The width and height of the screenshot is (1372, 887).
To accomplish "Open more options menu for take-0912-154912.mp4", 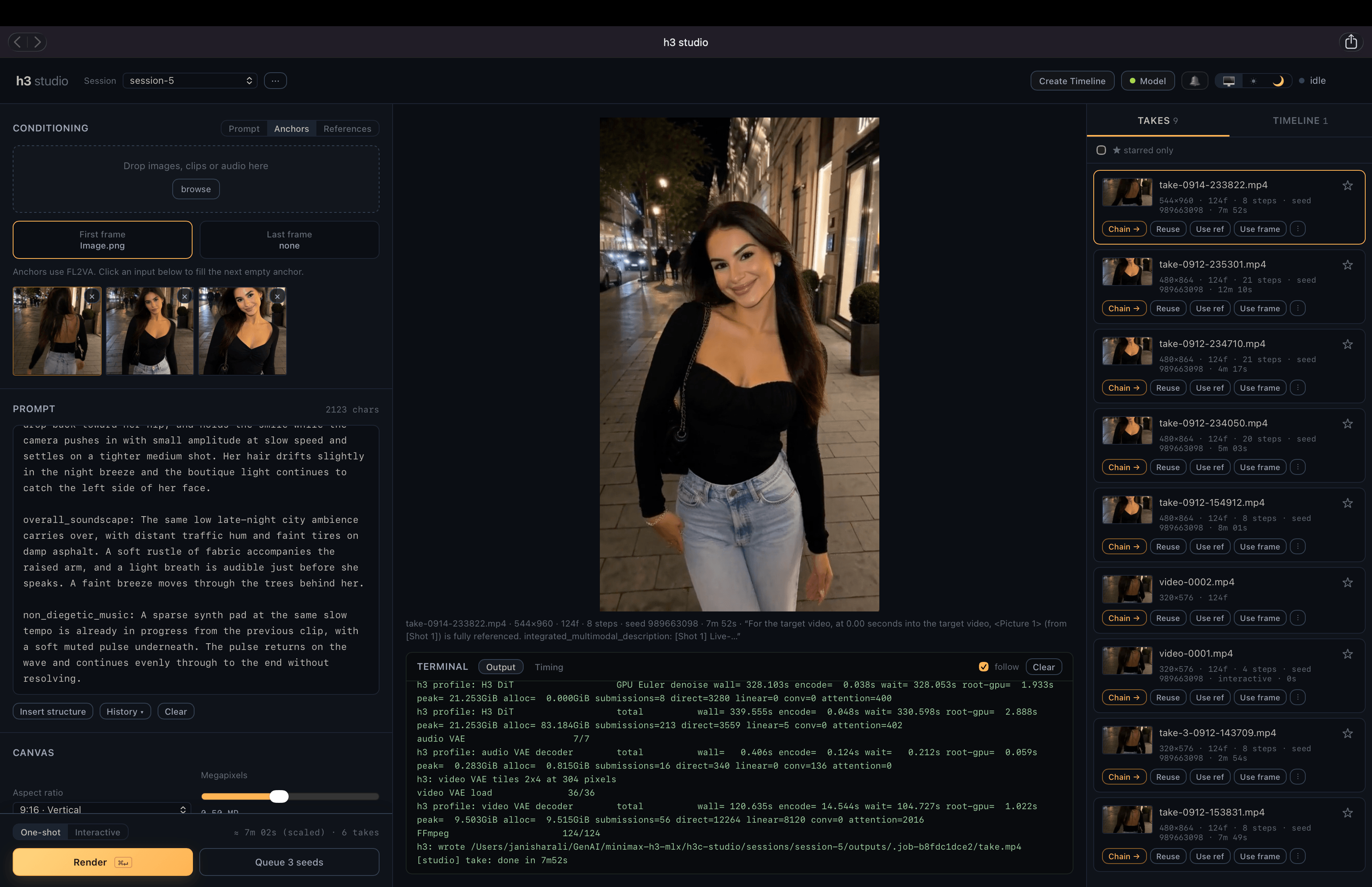I will (1298, 547).
